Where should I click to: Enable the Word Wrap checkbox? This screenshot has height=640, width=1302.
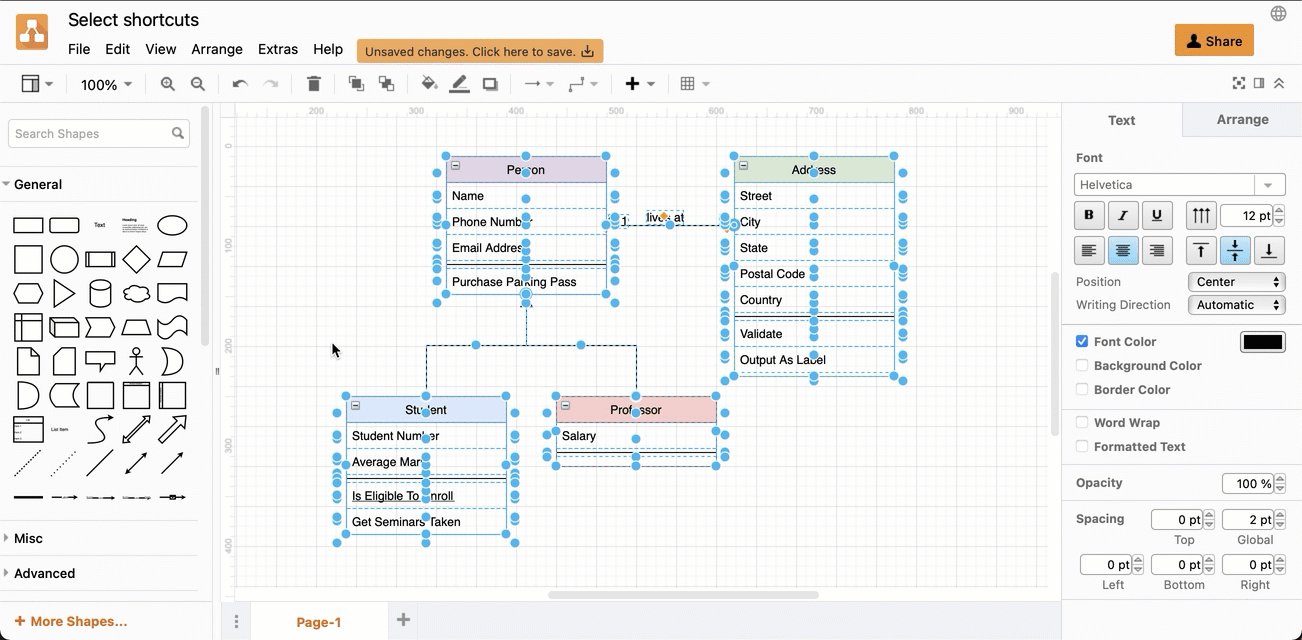(x=1081, y=422)
